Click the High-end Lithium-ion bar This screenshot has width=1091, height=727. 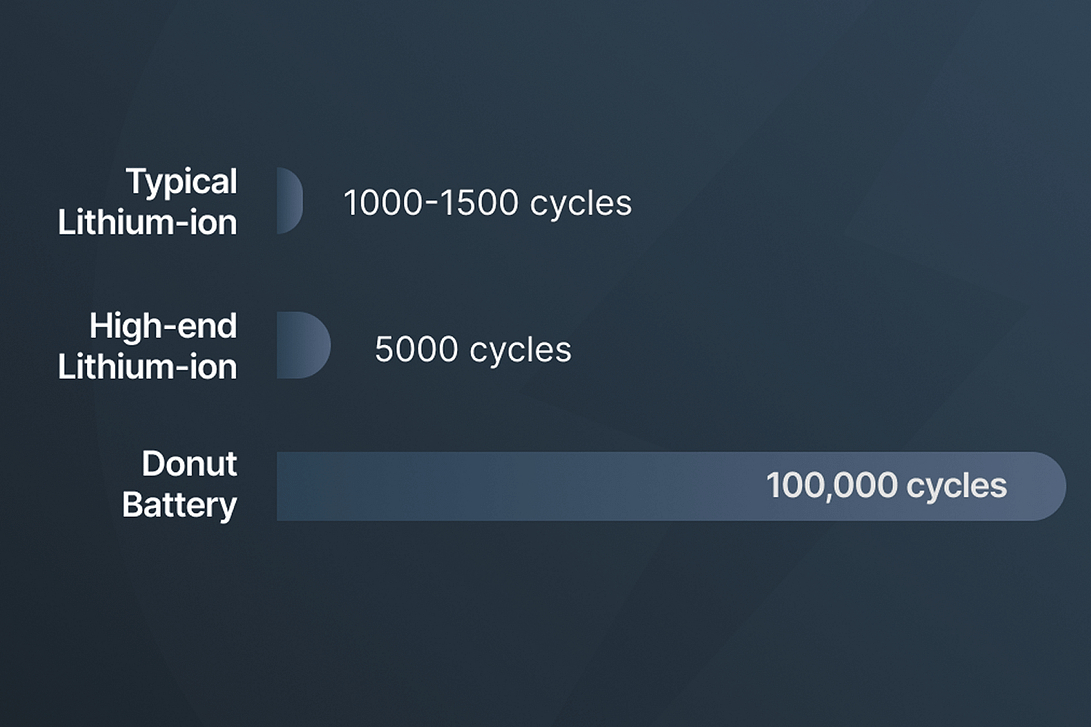pos(302,345)
